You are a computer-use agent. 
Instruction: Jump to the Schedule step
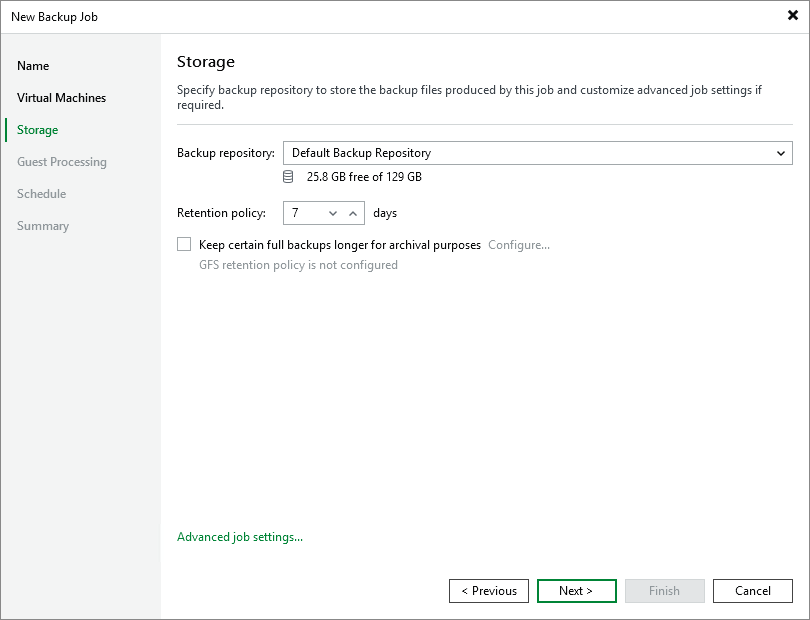point(42,194)
